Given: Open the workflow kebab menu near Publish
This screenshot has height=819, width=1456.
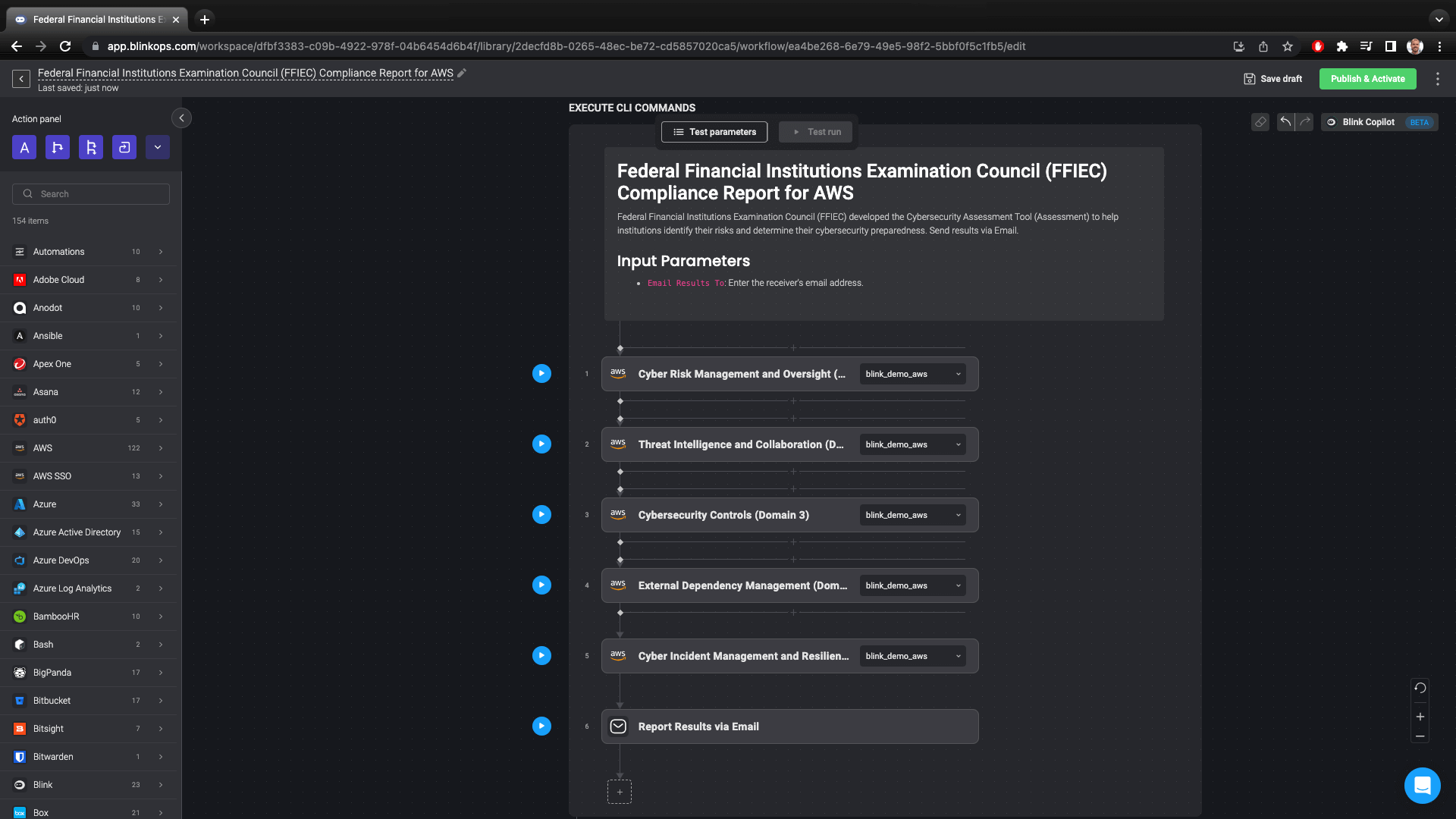Looking at the screenshot, I should coord(1437,78).
